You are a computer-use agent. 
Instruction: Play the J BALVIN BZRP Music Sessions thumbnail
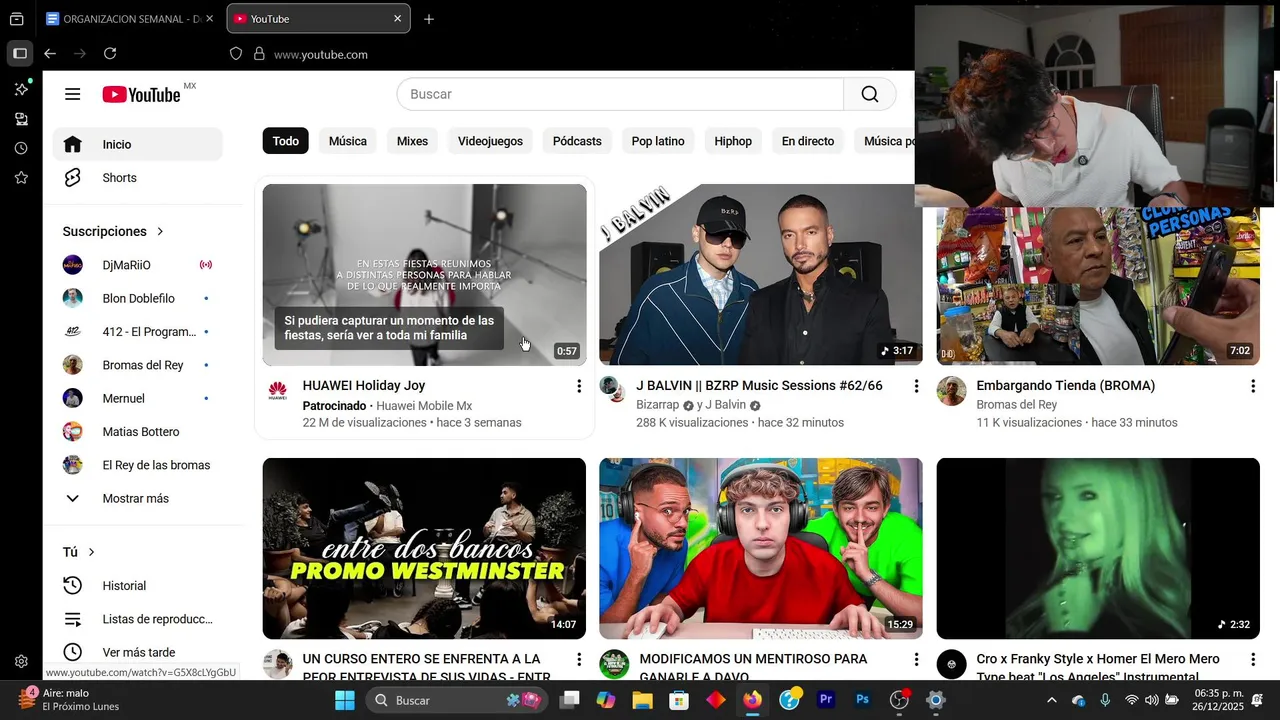point(761,274)
